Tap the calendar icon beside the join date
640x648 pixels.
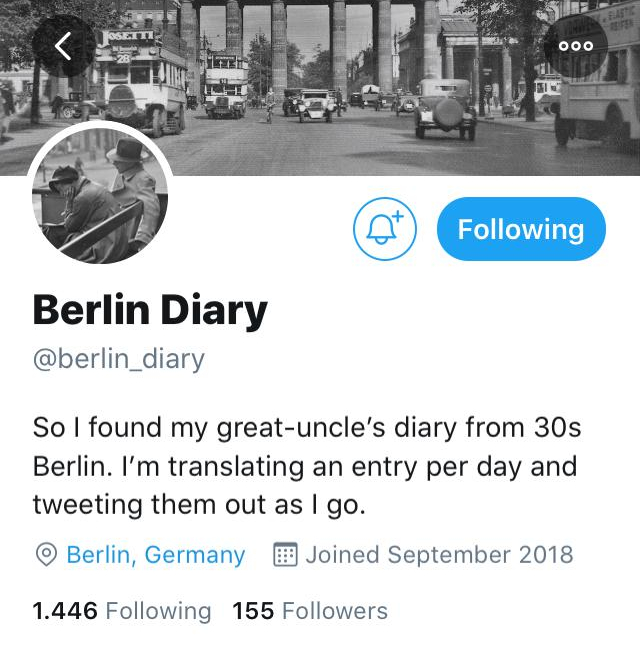[285, 555]
